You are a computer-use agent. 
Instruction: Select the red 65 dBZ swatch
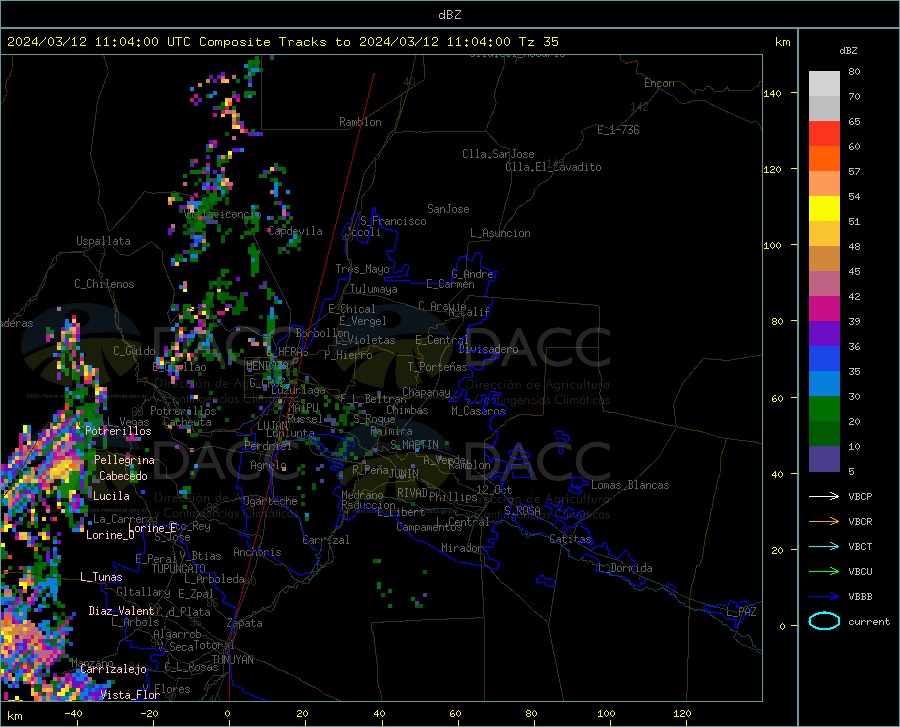(824, 133)
